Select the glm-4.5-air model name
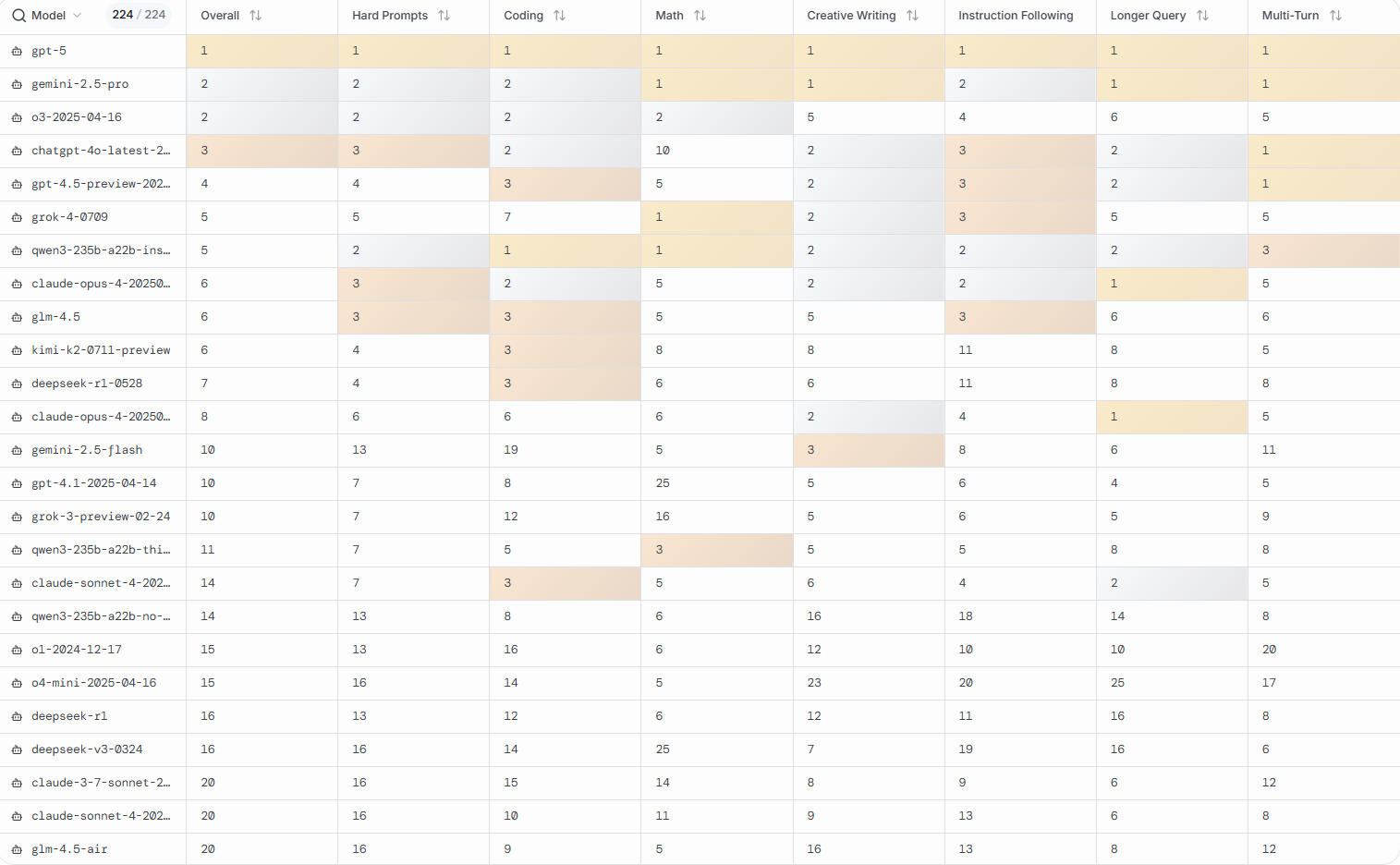This screenshot has width=1400, height=865. [69, 849]
